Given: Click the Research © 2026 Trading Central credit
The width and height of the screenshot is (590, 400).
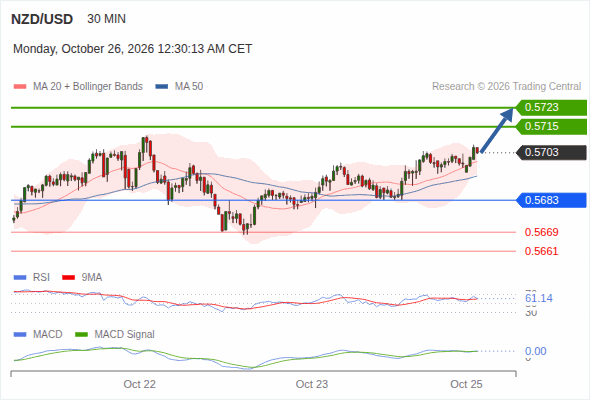Looking at the screenshot, I should 506,87.
